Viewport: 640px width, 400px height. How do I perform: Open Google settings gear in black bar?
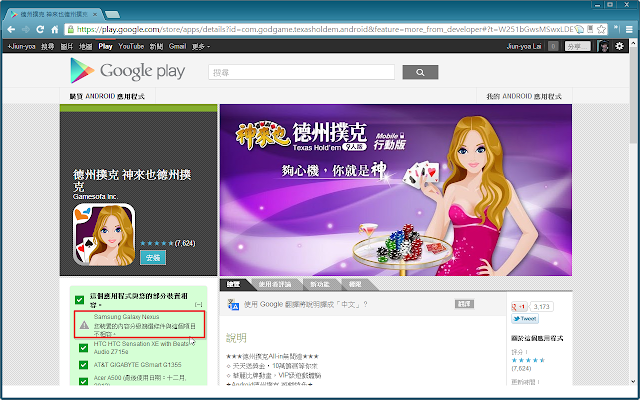tap(620, 46)
